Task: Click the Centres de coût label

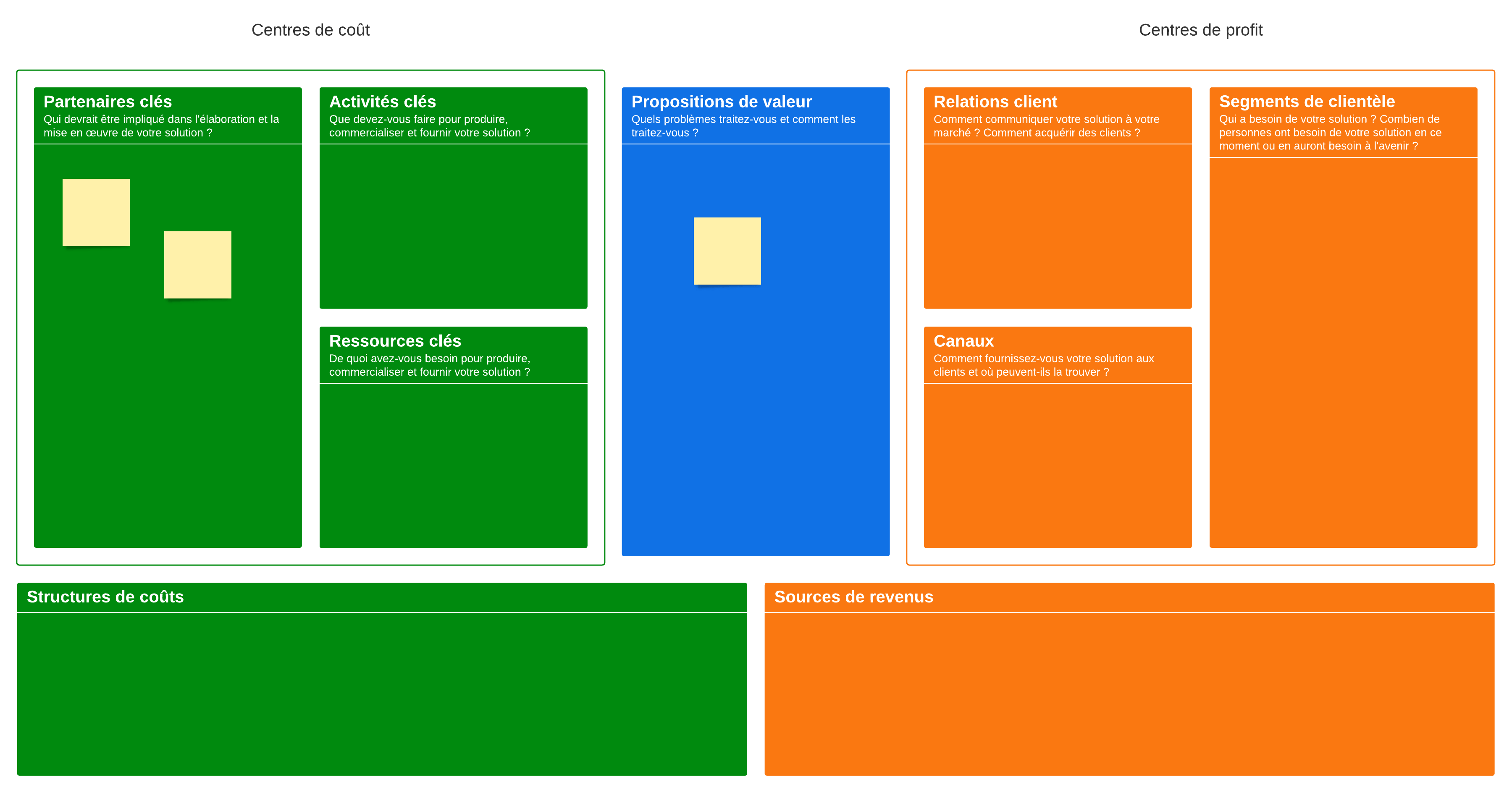Action: pyautogui.click(x=310, y=29)
